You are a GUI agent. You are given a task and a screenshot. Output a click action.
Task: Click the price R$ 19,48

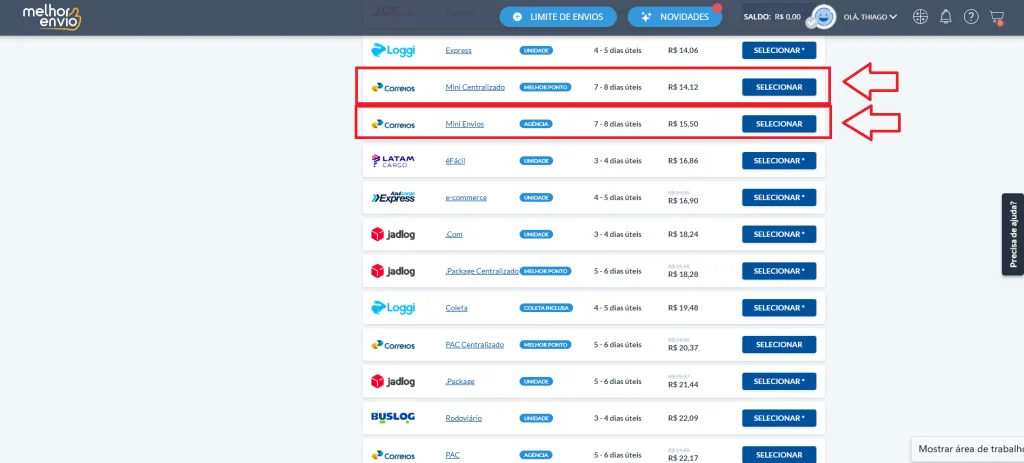coord(683,308)
